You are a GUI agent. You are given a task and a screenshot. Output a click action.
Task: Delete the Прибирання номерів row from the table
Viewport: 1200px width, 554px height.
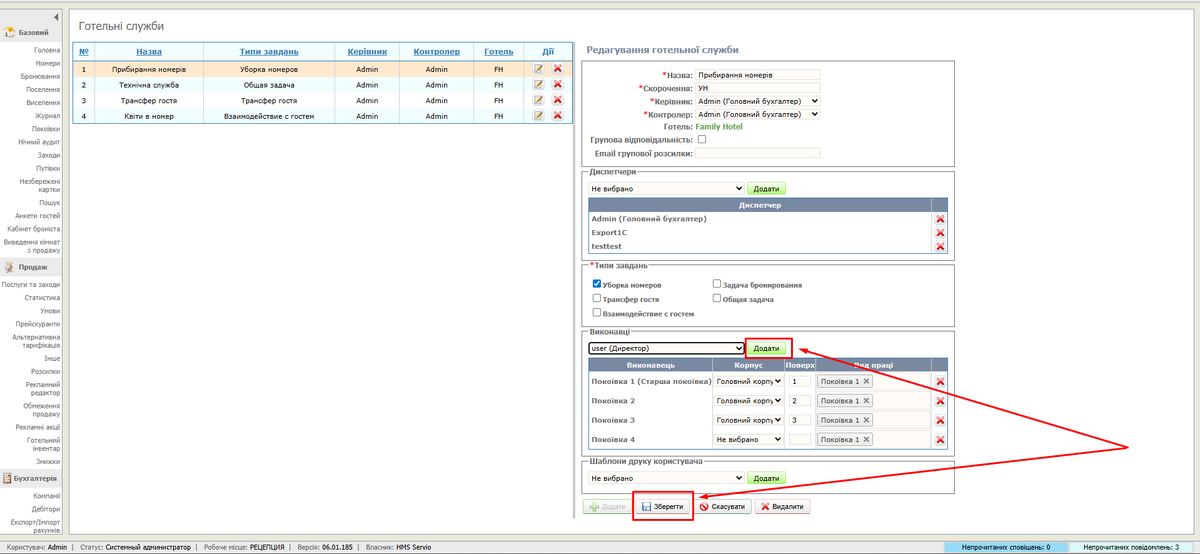click(557, 69)
